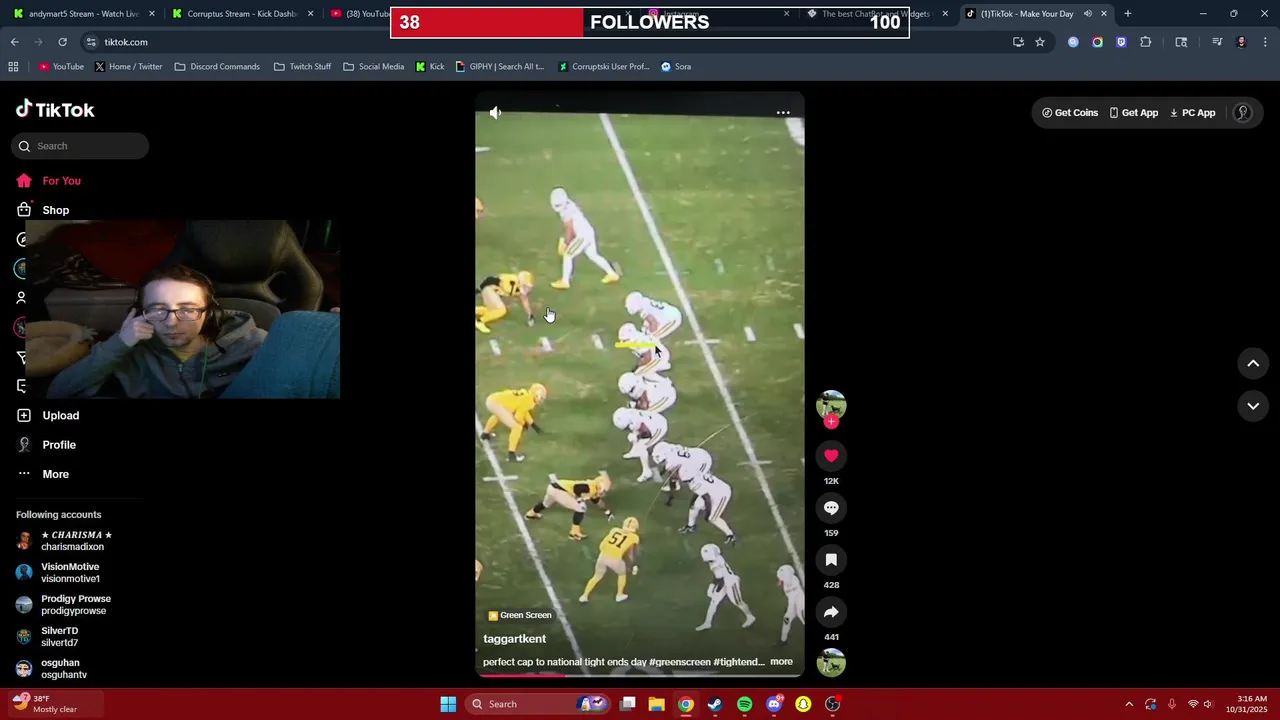Expand the caption with 'more'
Screen dimensions: 1280x720
(781, 662)
